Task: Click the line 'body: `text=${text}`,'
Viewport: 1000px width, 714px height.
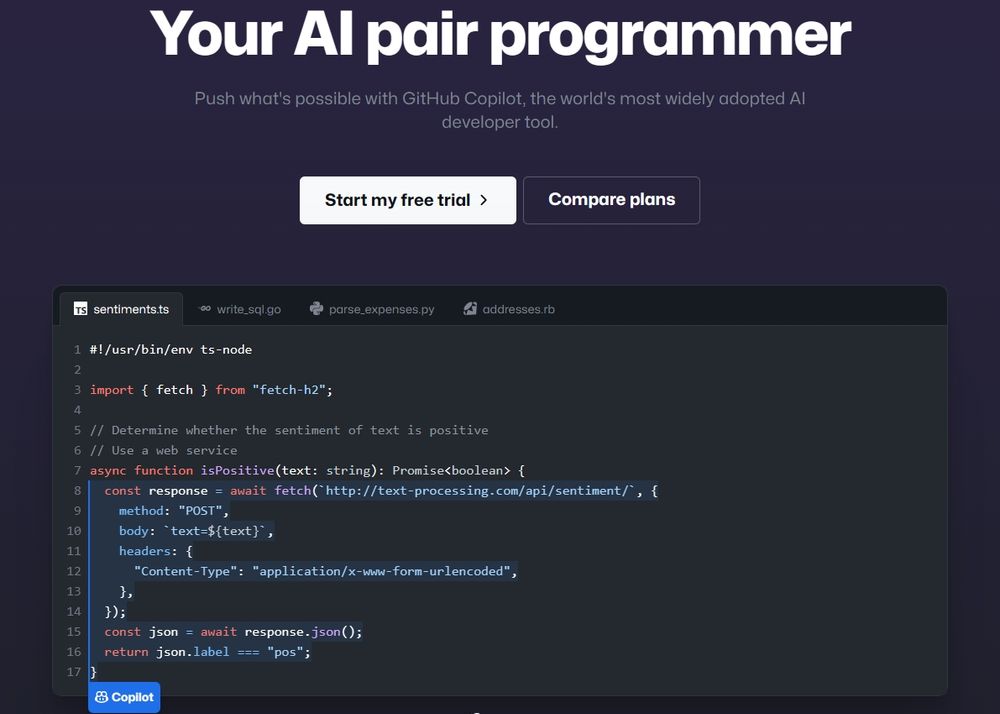Action: click(x=196, y=531)
